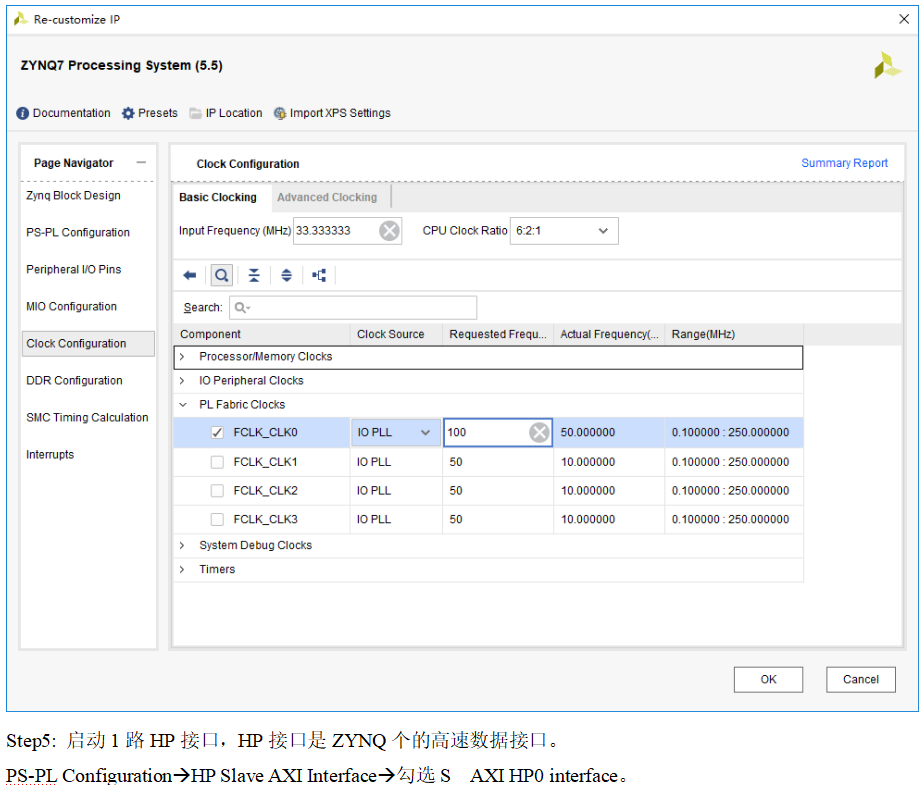The image size is (923, 785).
Task: Enable the FCLK_CLK3 checkbox
Action: point(217,519)
